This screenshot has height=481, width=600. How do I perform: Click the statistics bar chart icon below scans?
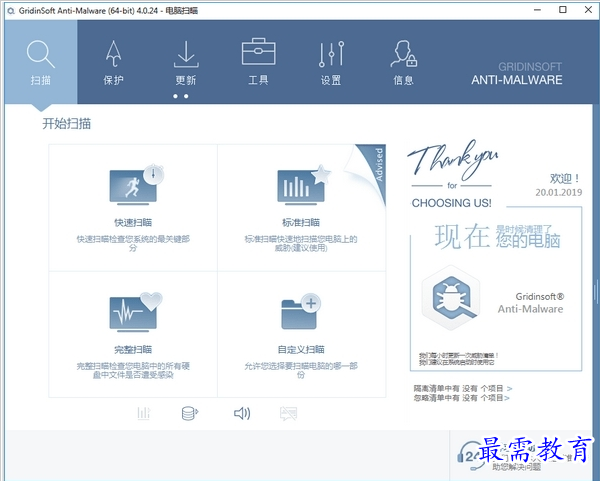coord(143,413)
